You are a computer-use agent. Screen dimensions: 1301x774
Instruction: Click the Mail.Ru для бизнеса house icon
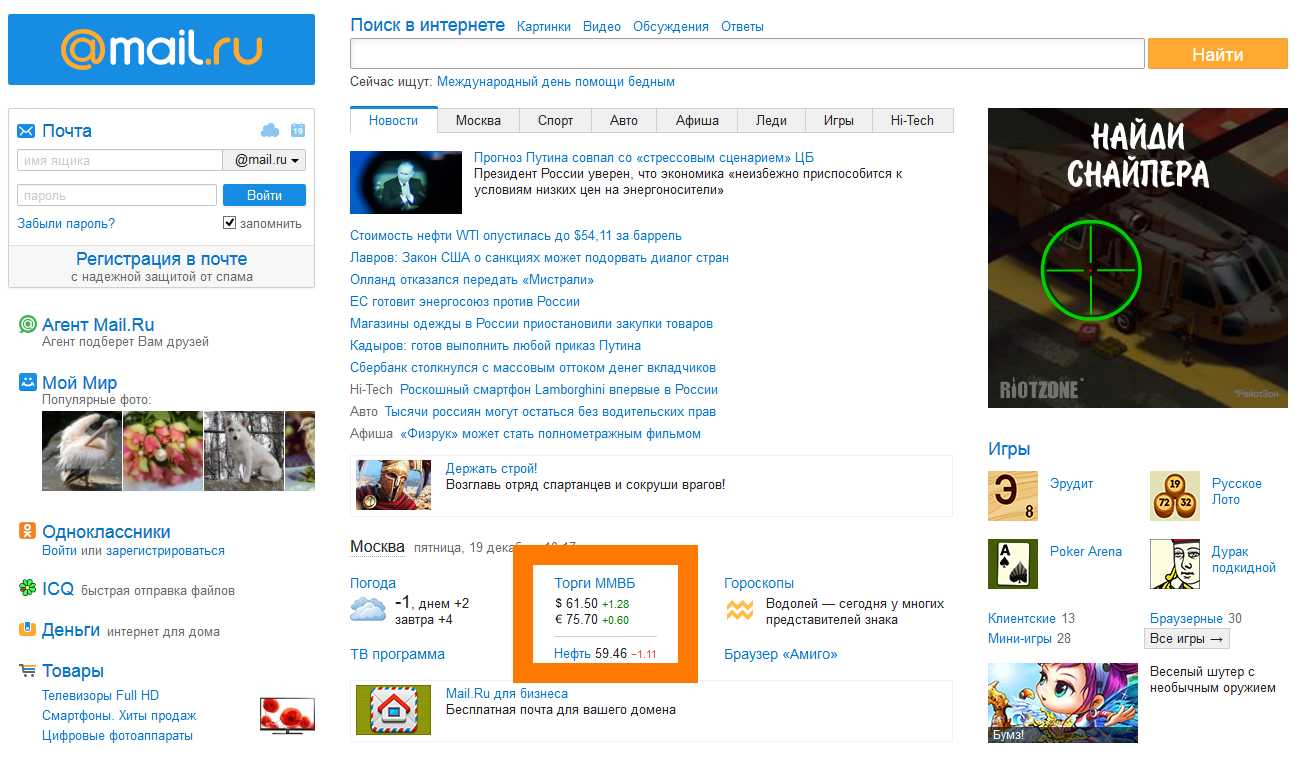pyautogui.click(x=394, y=710)
